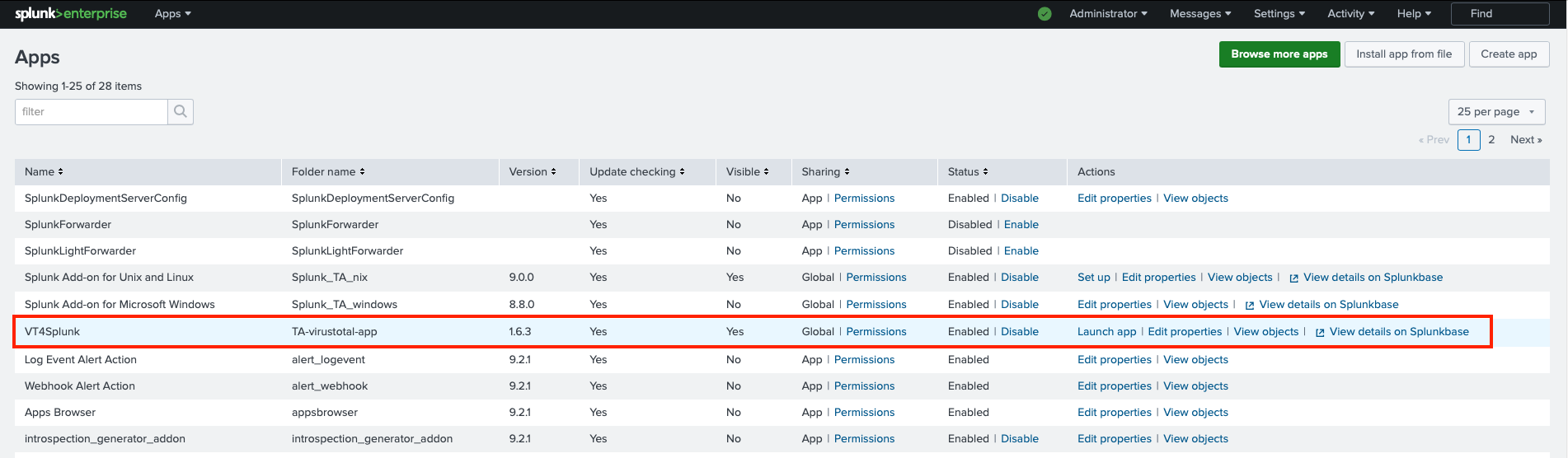
Task: Edit properties of VT4Splunk
Action: pos(1185,332)
